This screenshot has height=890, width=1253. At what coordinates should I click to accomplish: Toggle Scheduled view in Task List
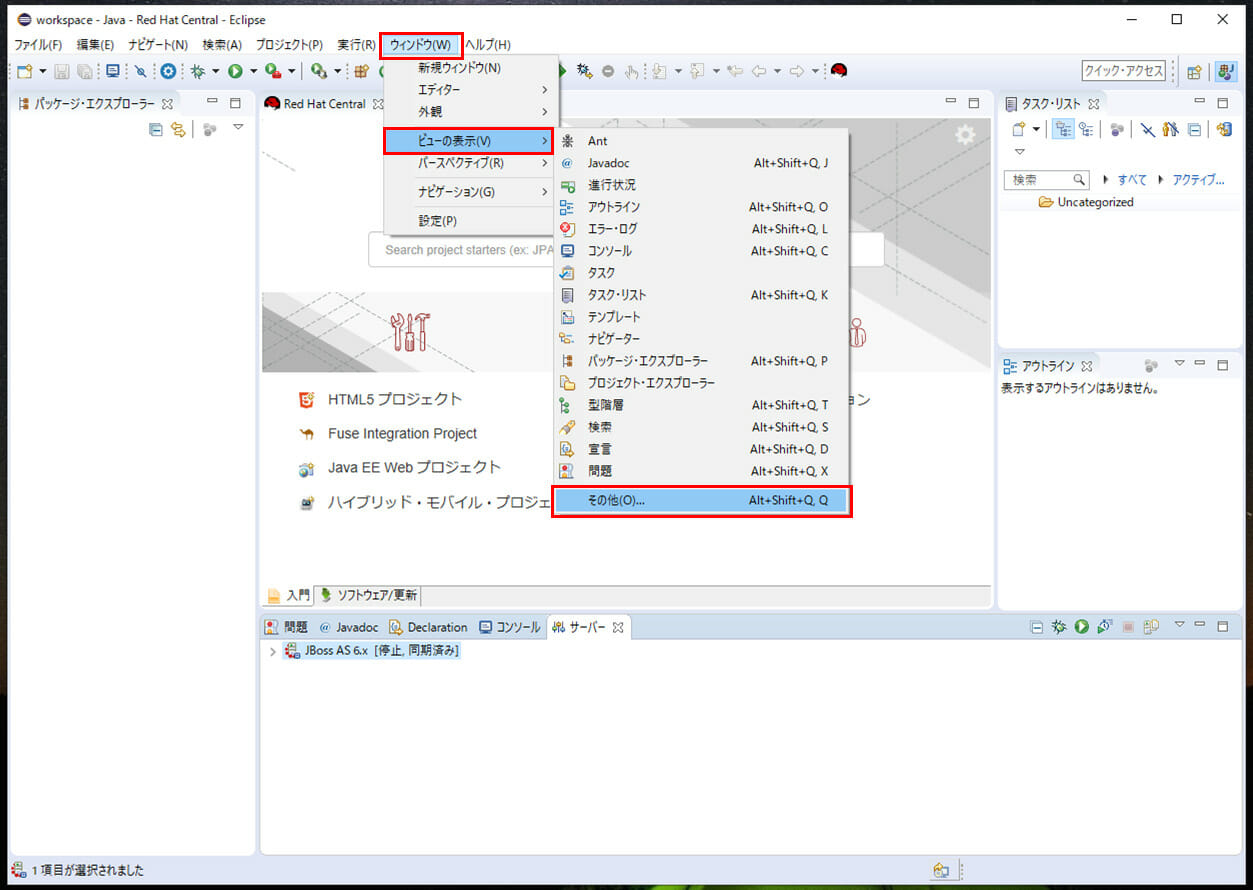[1086, 129]
